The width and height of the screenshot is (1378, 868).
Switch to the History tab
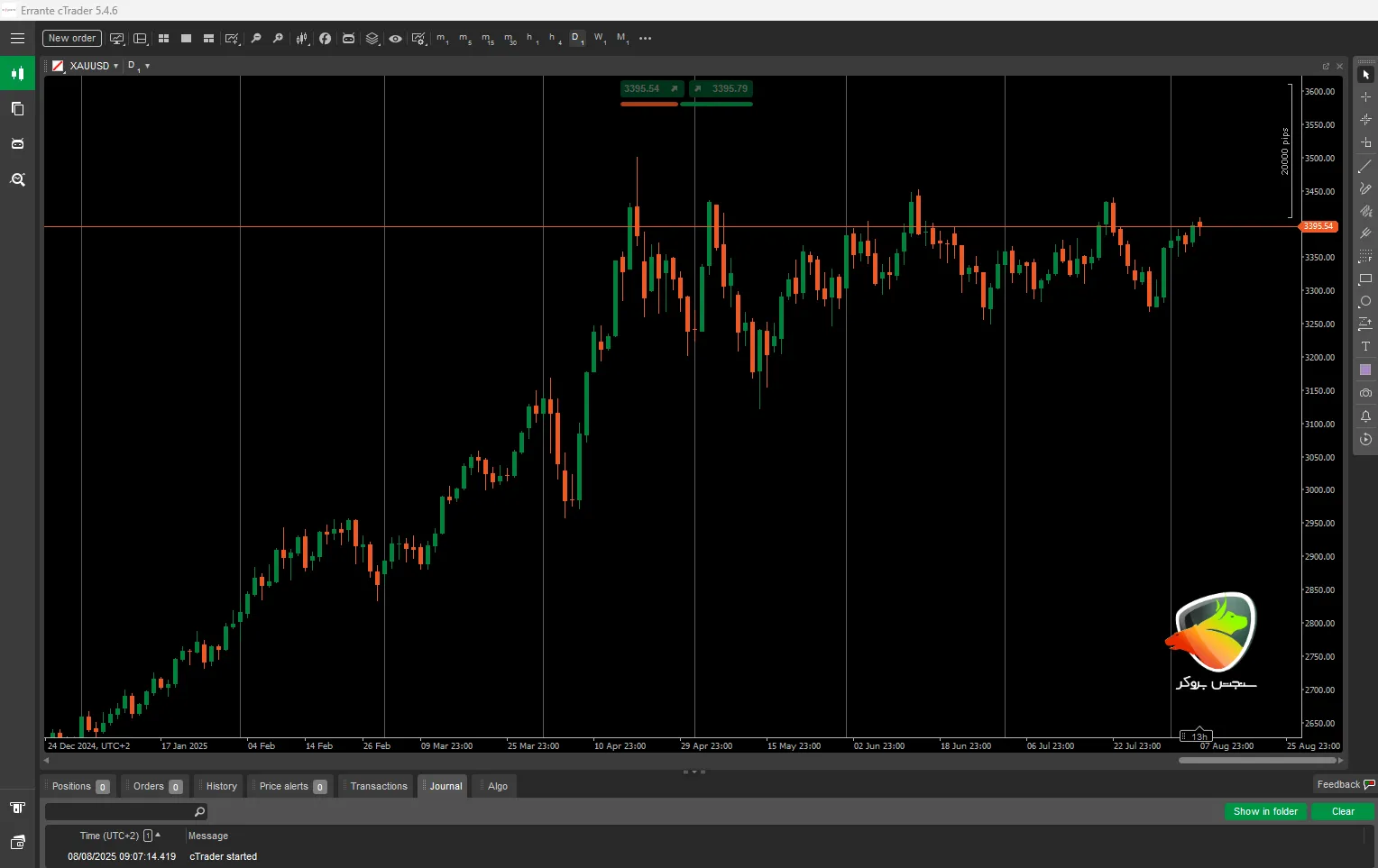[x=221, y=786]
